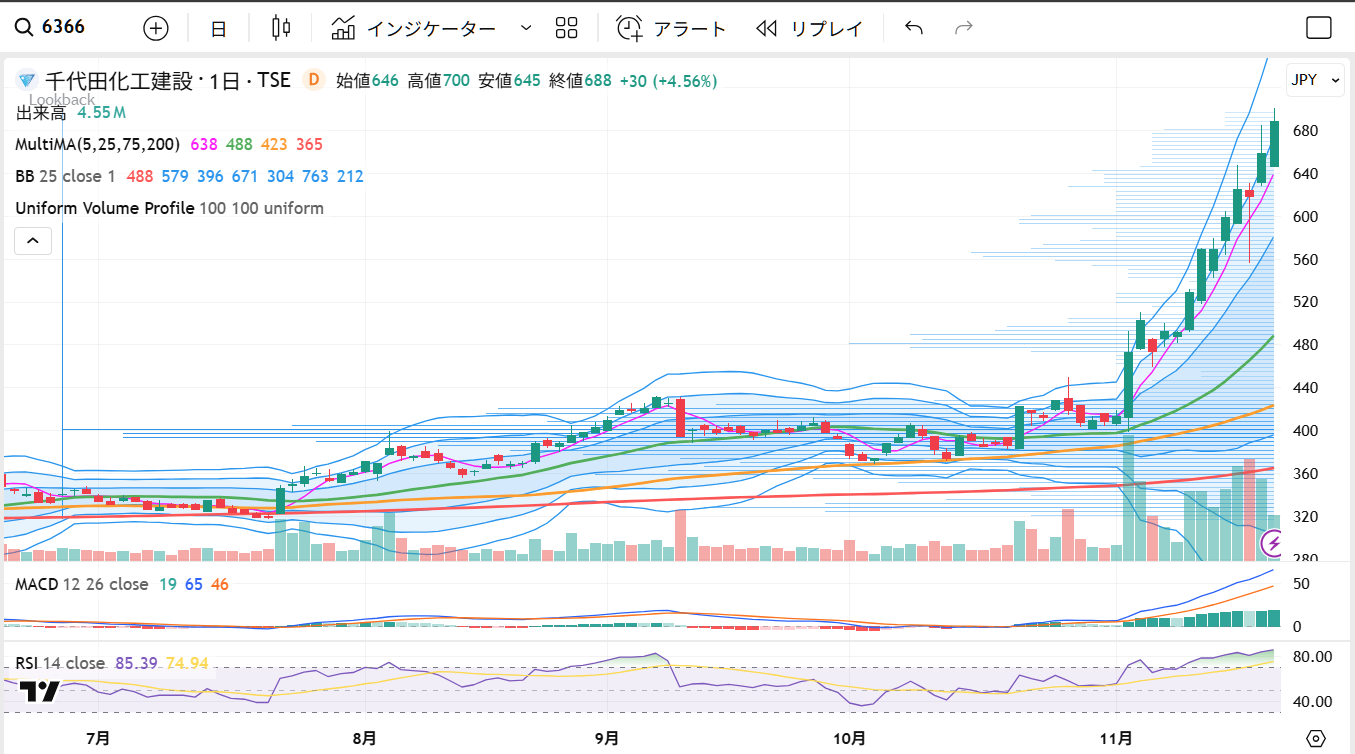This screenshot has width=1355, height=754.
Task: Open the layout grid templates icon
Action: [566, 28]
